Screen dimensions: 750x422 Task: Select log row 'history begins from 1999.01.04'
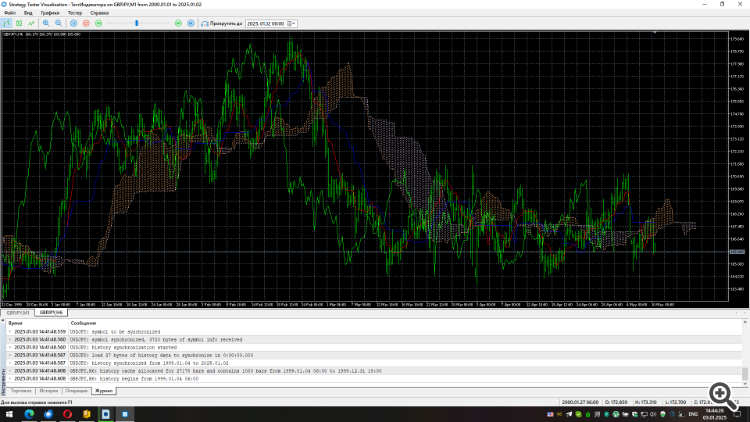(373, 378)
